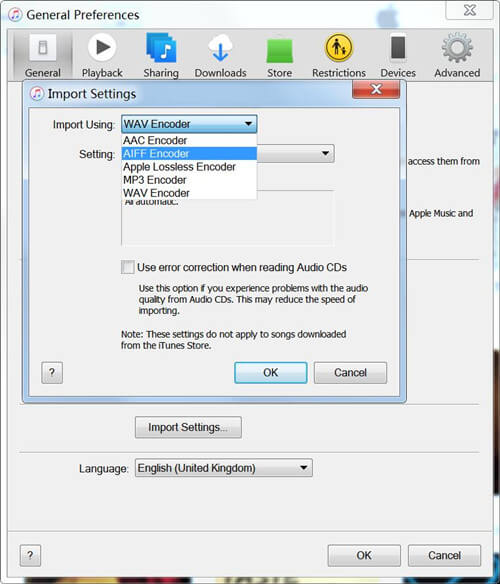Open the Downloads preferences tab
This screenshot has width=500, height=584.
click(x=220, y=56)
